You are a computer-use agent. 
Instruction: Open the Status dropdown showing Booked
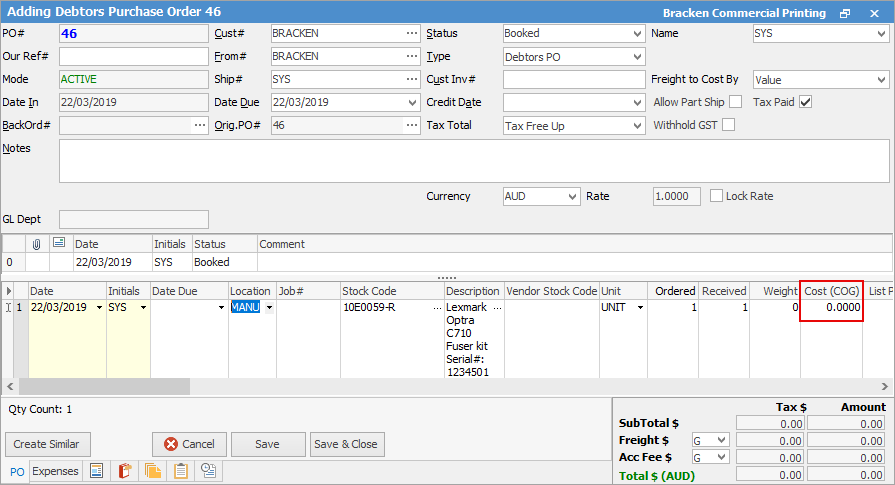638,34
